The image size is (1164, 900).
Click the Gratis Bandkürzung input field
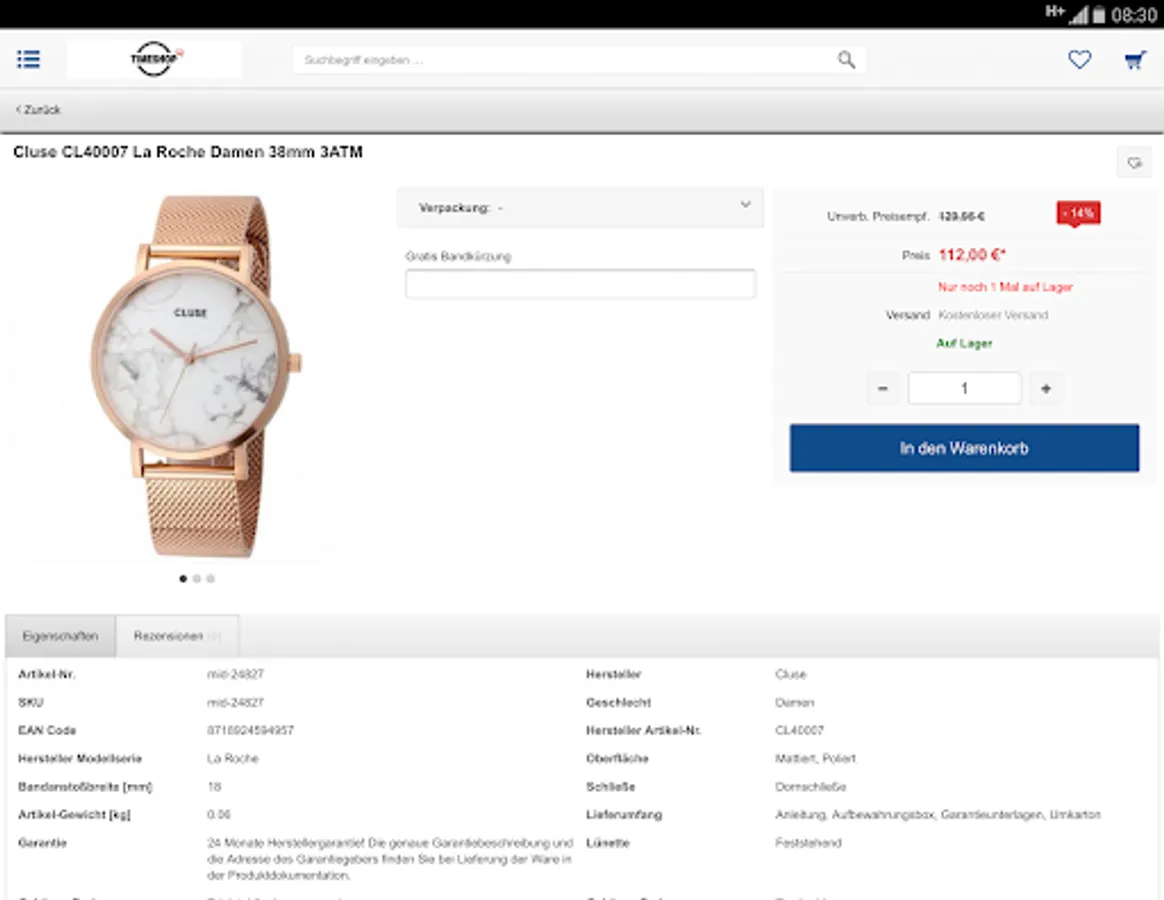tap(581, 284)
